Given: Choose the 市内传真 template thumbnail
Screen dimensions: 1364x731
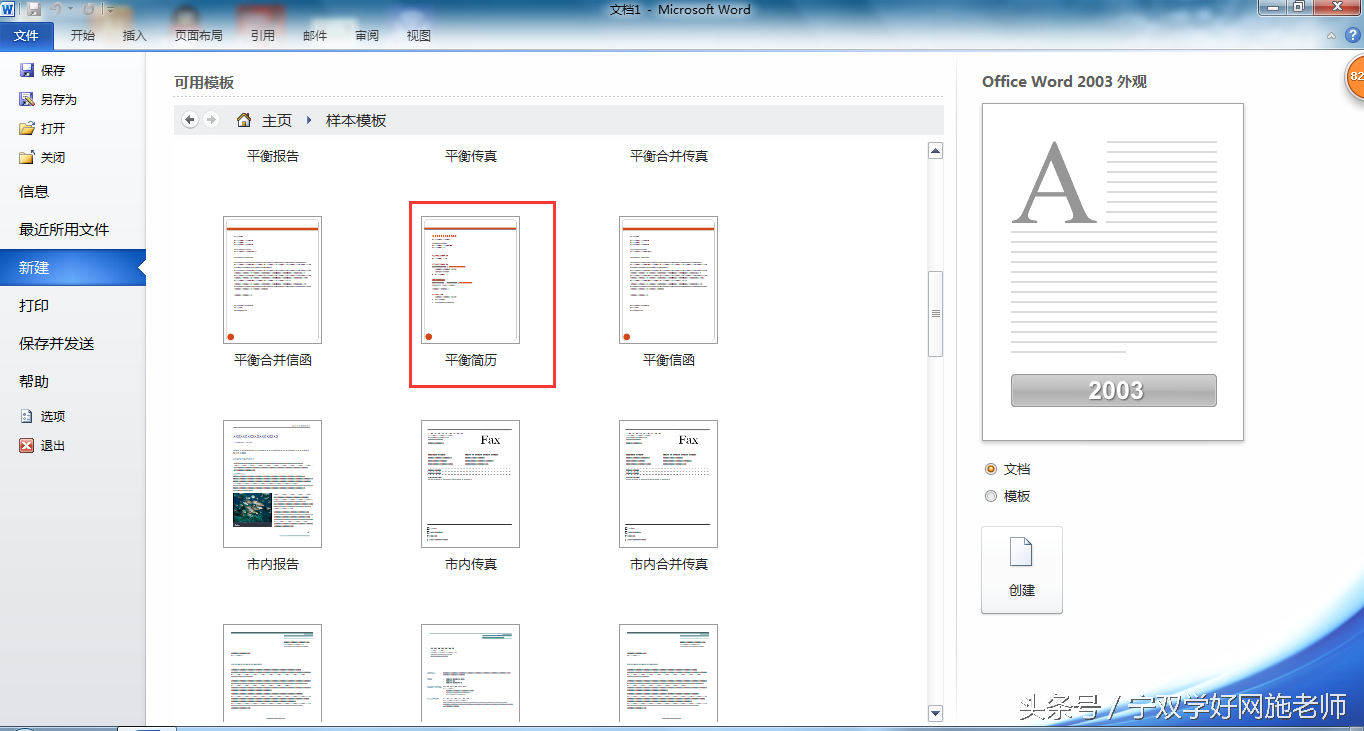Looking at the screenshot, I should (x=470, y=484).
